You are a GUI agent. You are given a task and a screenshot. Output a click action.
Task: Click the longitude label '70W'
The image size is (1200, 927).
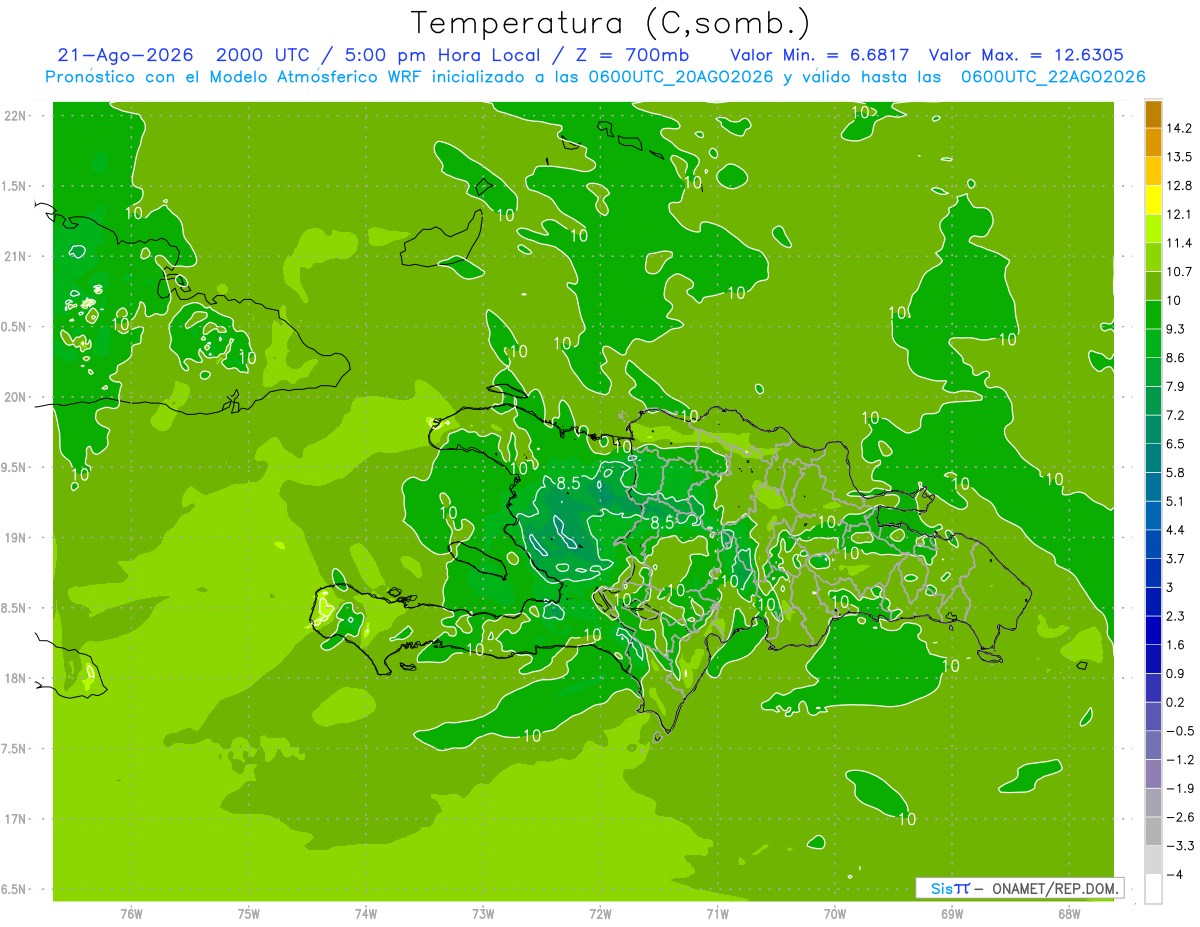(x=835, y=912)
